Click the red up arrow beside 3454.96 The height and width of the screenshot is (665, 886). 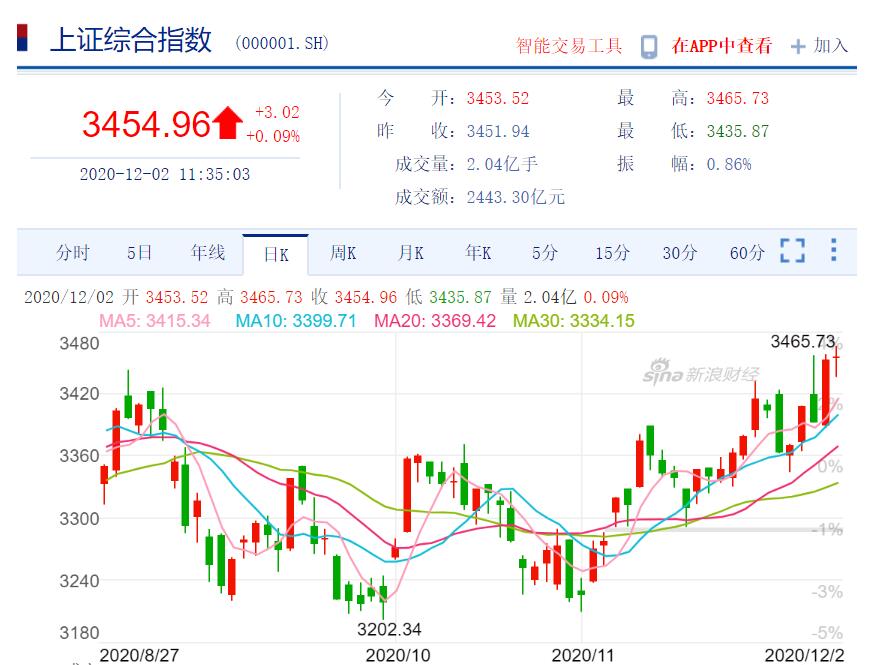tap(228, 122)
